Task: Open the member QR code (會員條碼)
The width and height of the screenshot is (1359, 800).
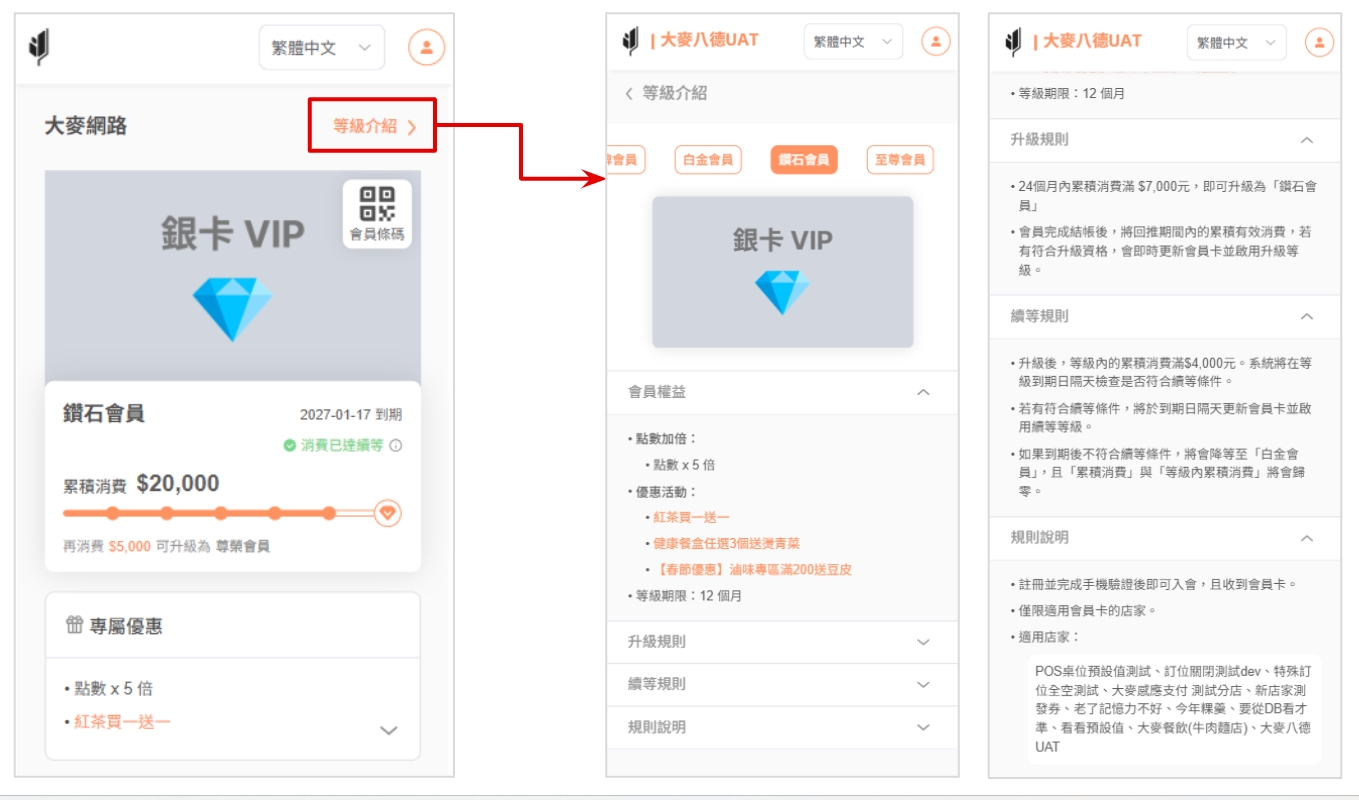Action: point(377,213)
